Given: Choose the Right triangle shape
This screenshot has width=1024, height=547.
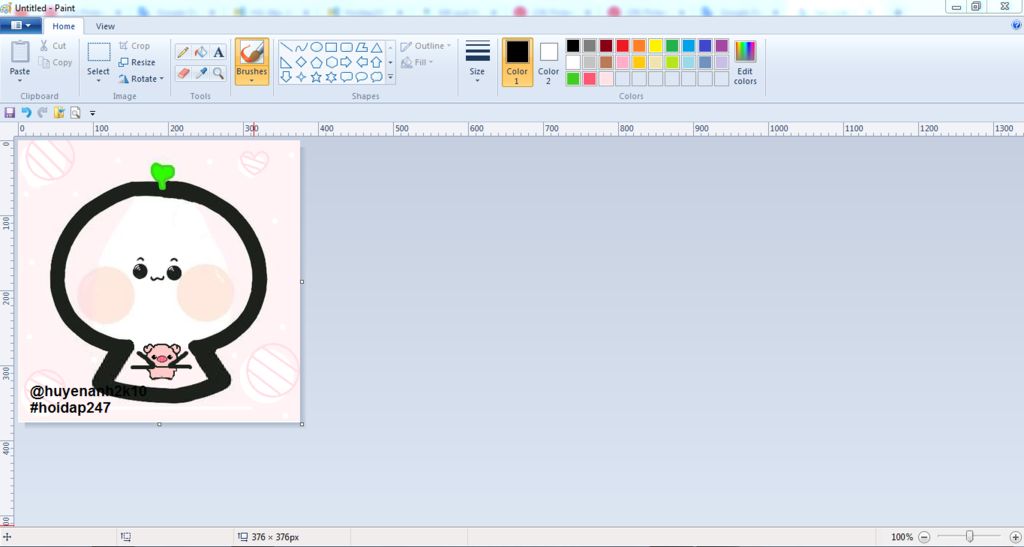Looking at the screenshot, I should [286, 63].
